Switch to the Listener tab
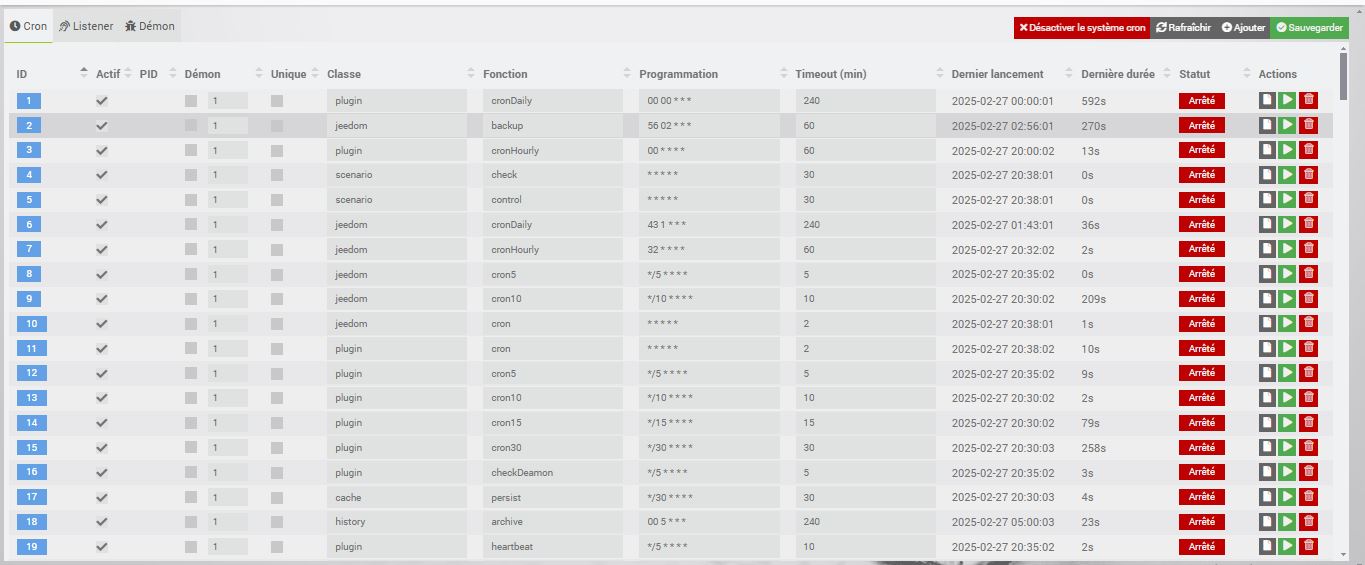The width and height of the screenshot is (1365, 565). (86, 26)
